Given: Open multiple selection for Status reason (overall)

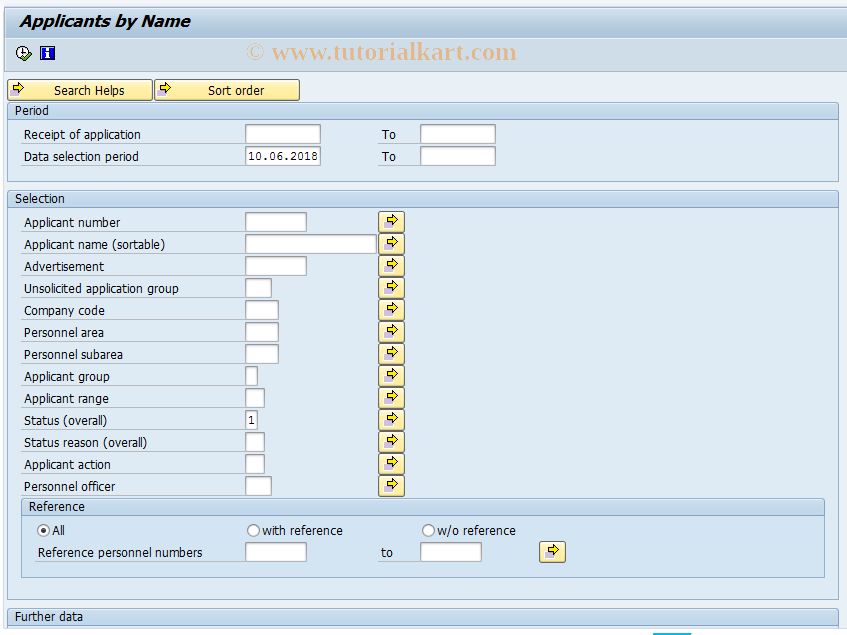Looking at the screenshot, I should coord(392,442).
